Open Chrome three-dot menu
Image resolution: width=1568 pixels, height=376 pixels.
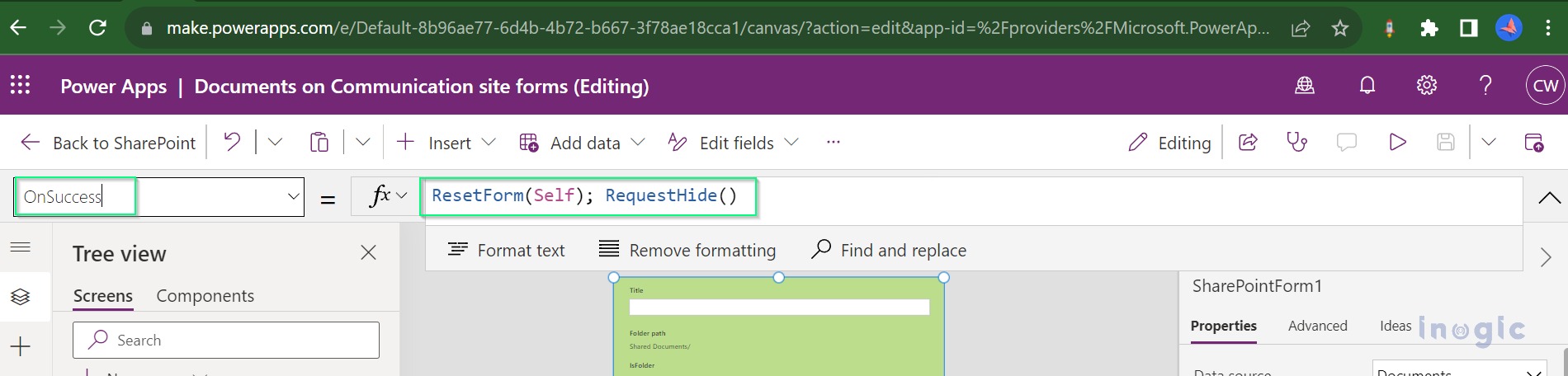pyautogui.click(x=1547, y=29)
